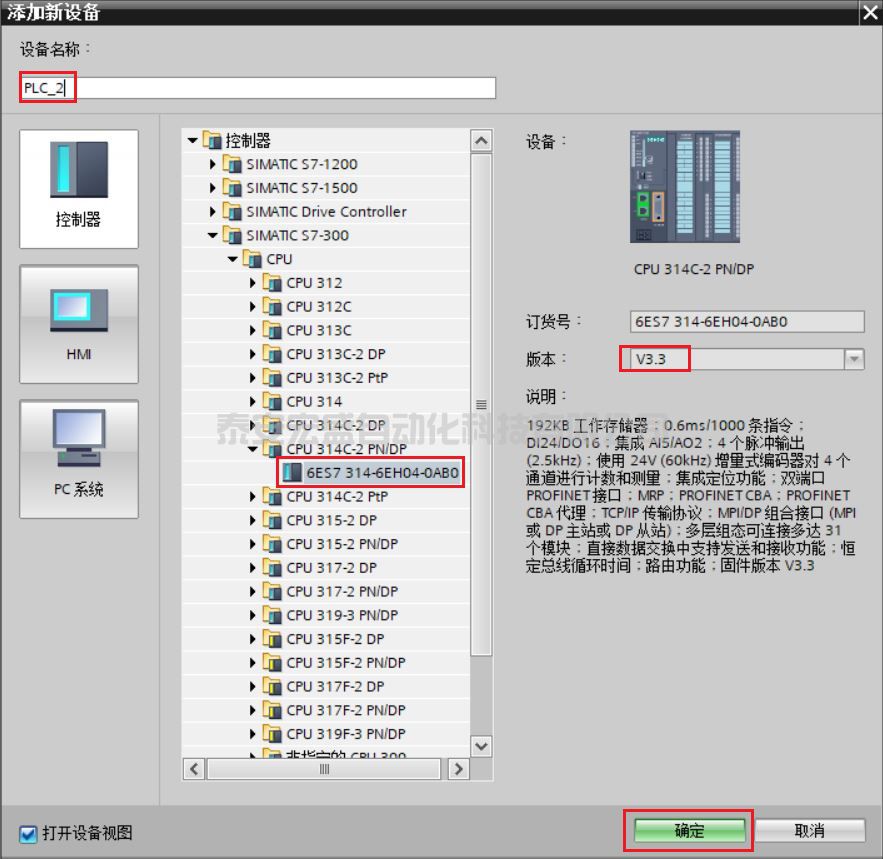Screen dimensions: 883x859
Task: Select CPU 313C-2 DP in the tree
Action: pos(336,354)
